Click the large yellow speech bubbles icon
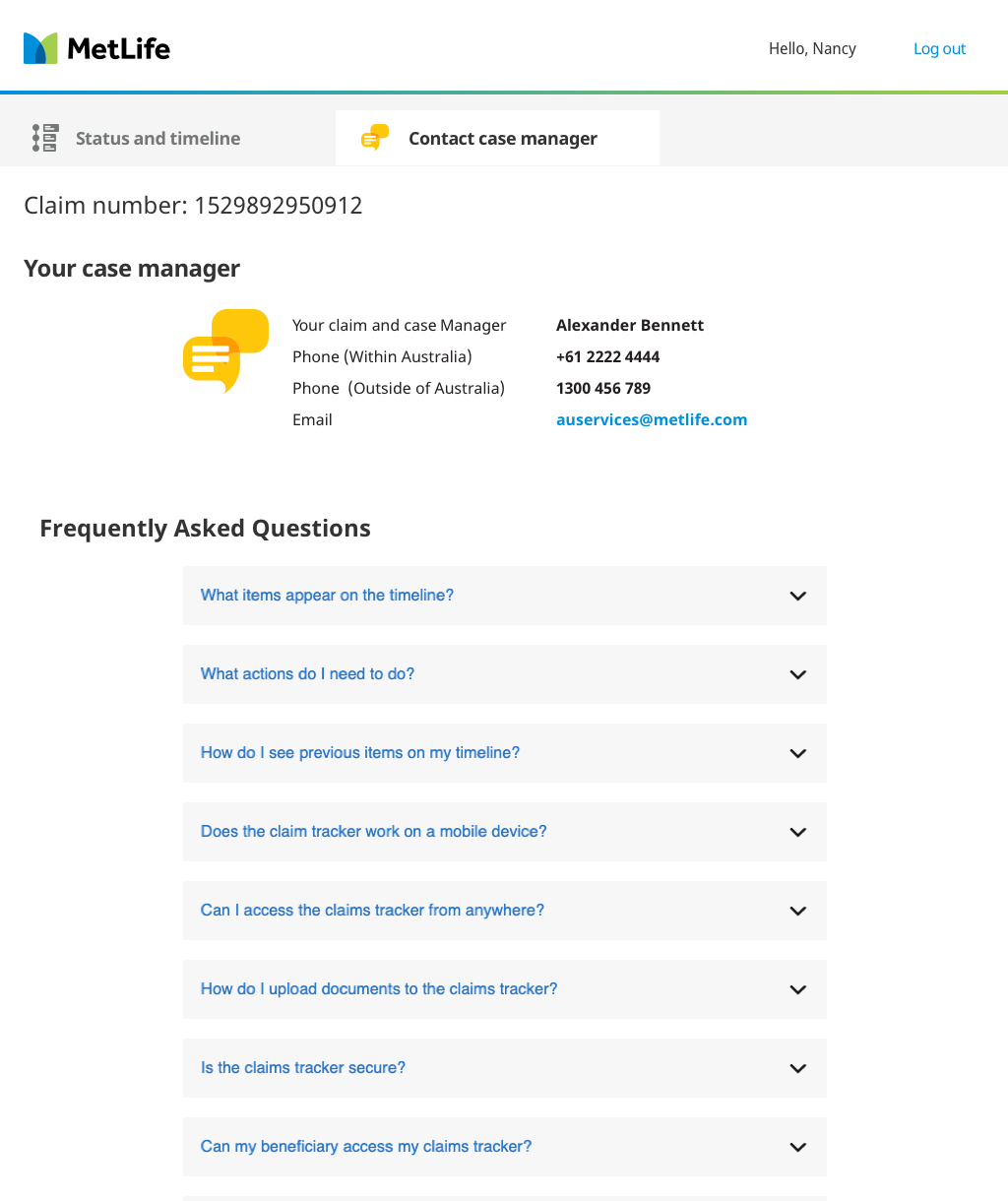The width and height of the screenshot is (1008, 1201). click(225, 350)
